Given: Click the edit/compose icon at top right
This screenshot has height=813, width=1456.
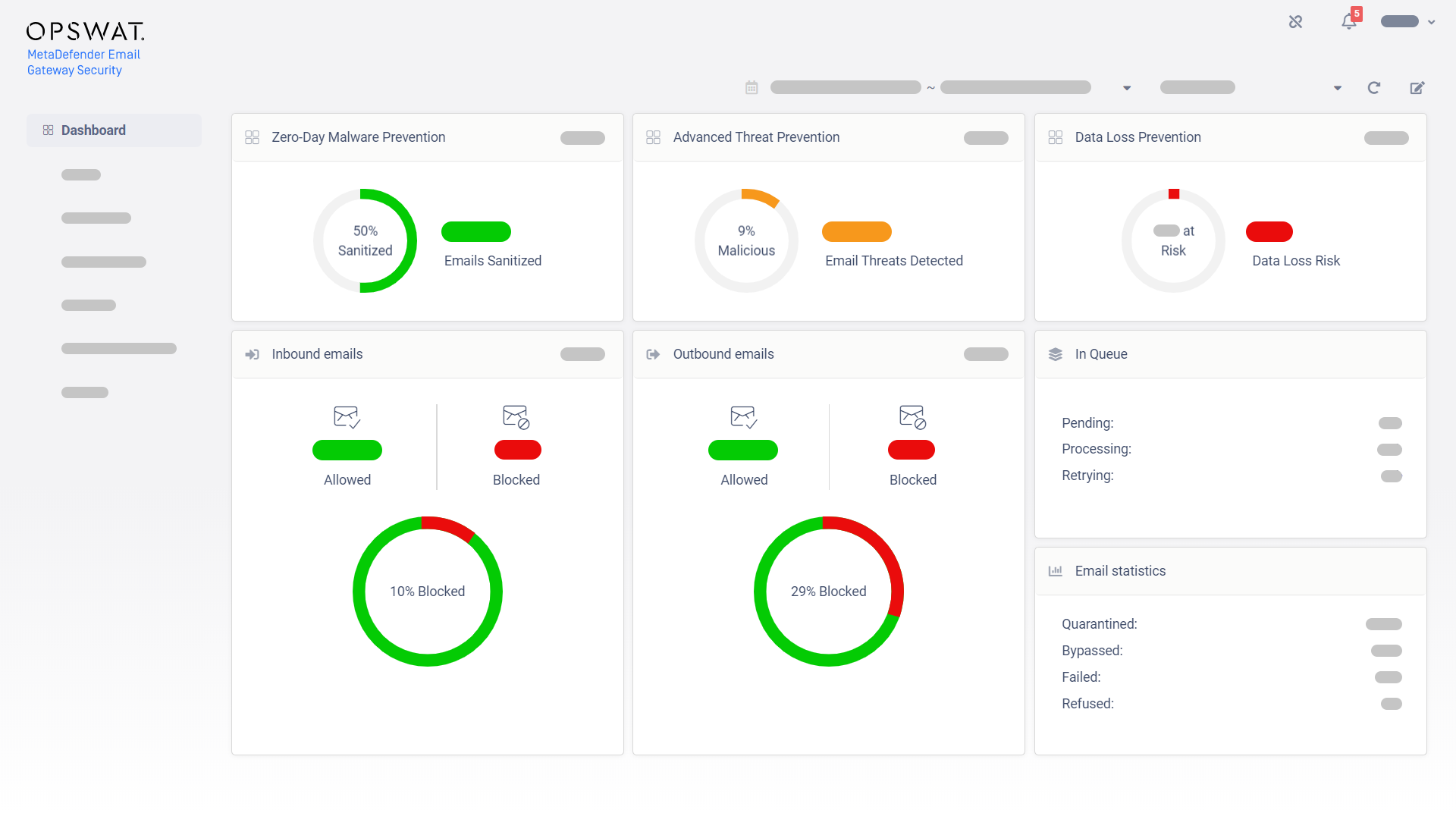Looking at the screenshot, I should [1417, 87].
